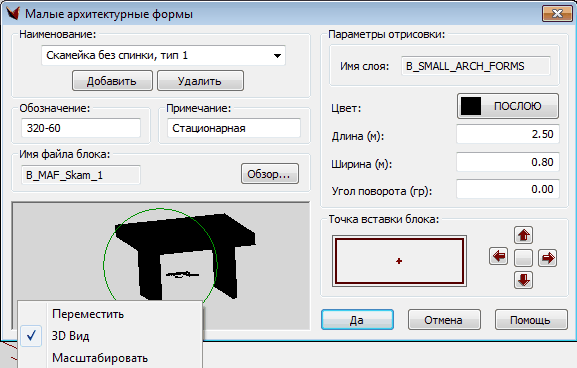Click the Добавить button

pos(112,81)
